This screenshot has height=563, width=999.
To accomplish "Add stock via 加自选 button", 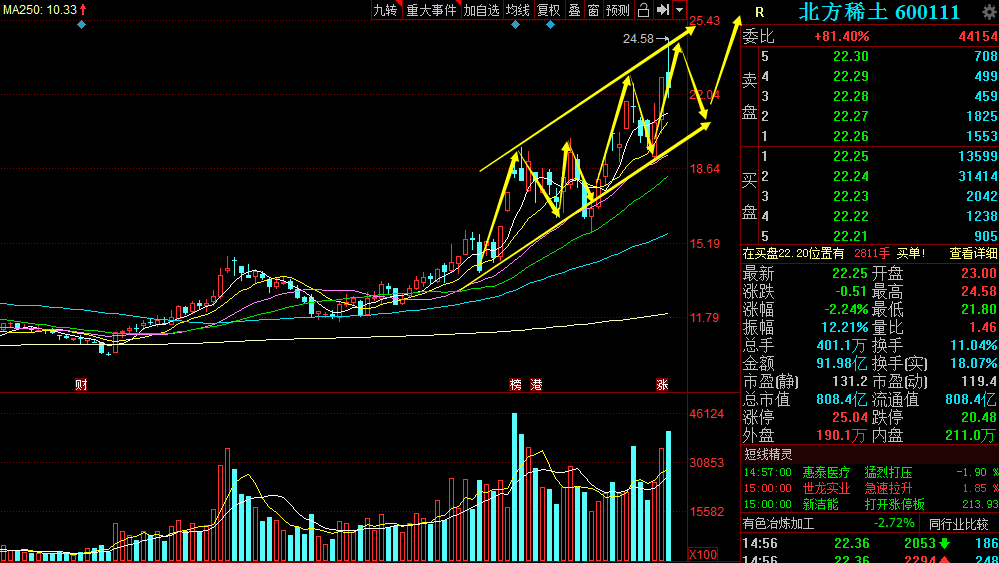I will coord(481,10).
